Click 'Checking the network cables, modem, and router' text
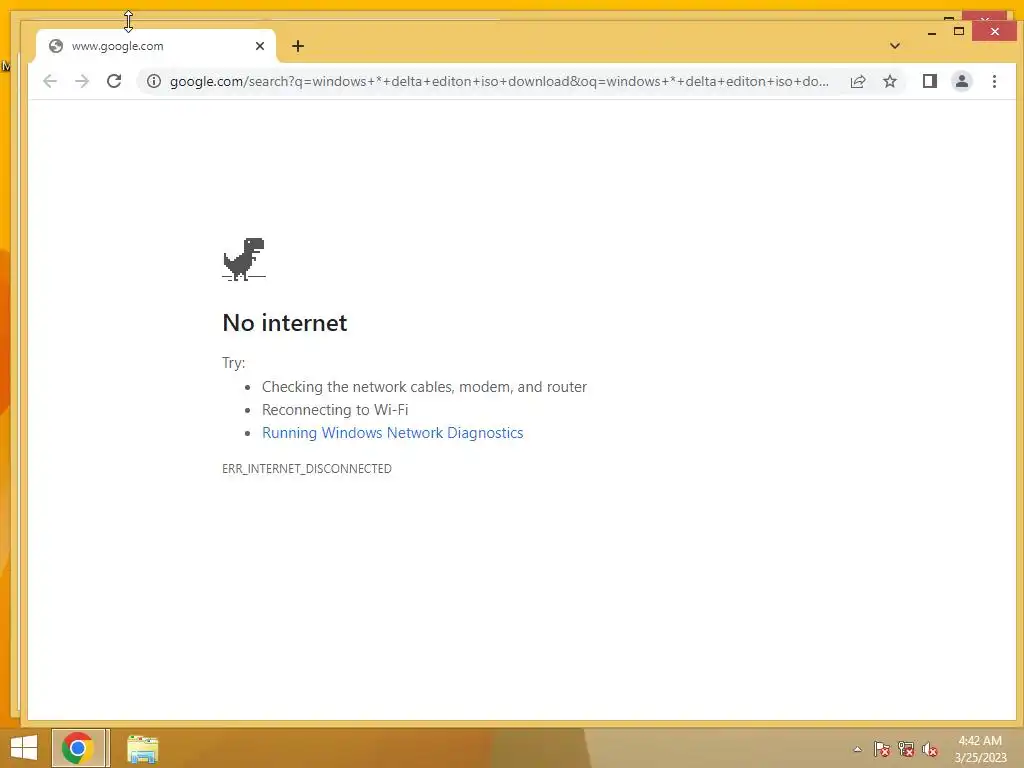Image resolution: width=1024 pixels, height=768 pixels. [424, 387]
